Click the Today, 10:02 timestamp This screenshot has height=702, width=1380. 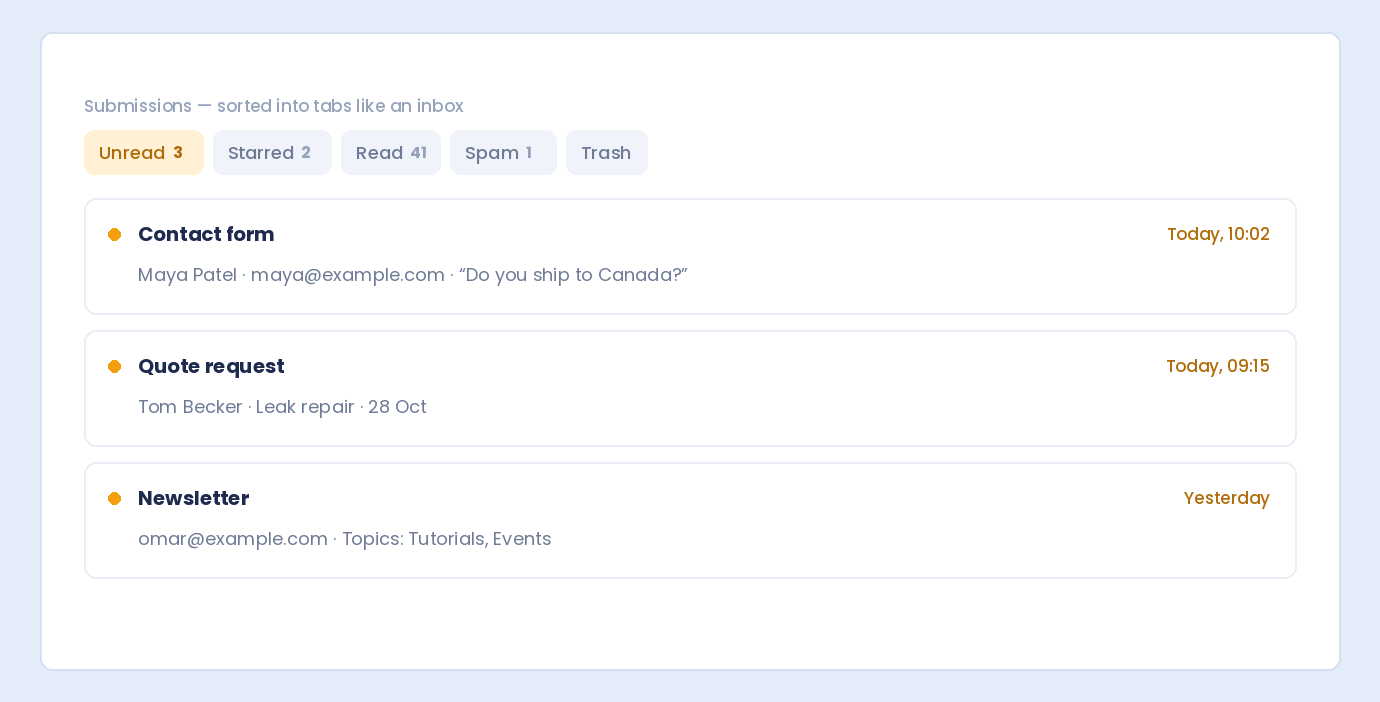click(x=1218, y=234)
